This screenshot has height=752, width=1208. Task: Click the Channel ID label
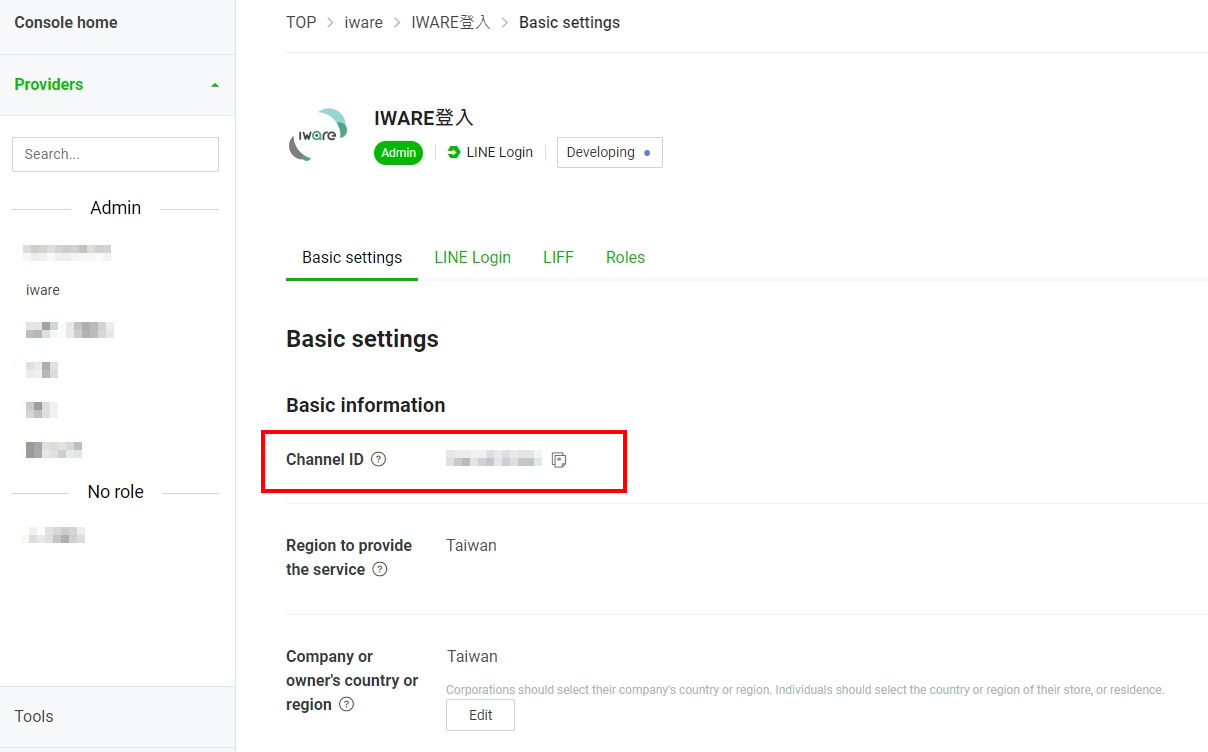pyautogui.click(x=325, y=460)
